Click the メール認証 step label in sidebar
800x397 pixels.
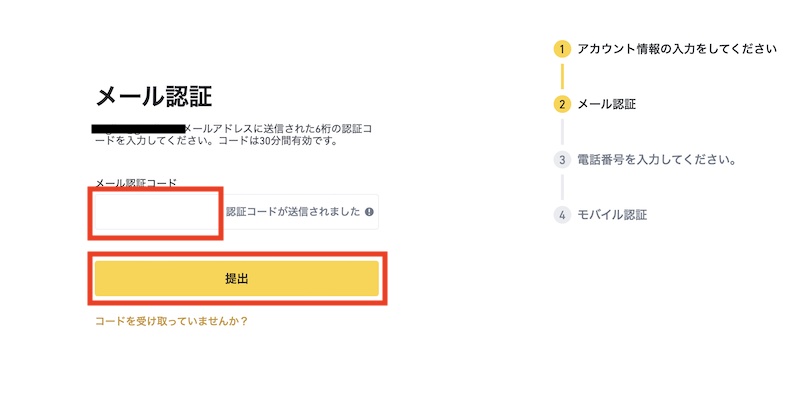[x=607, y=105]
